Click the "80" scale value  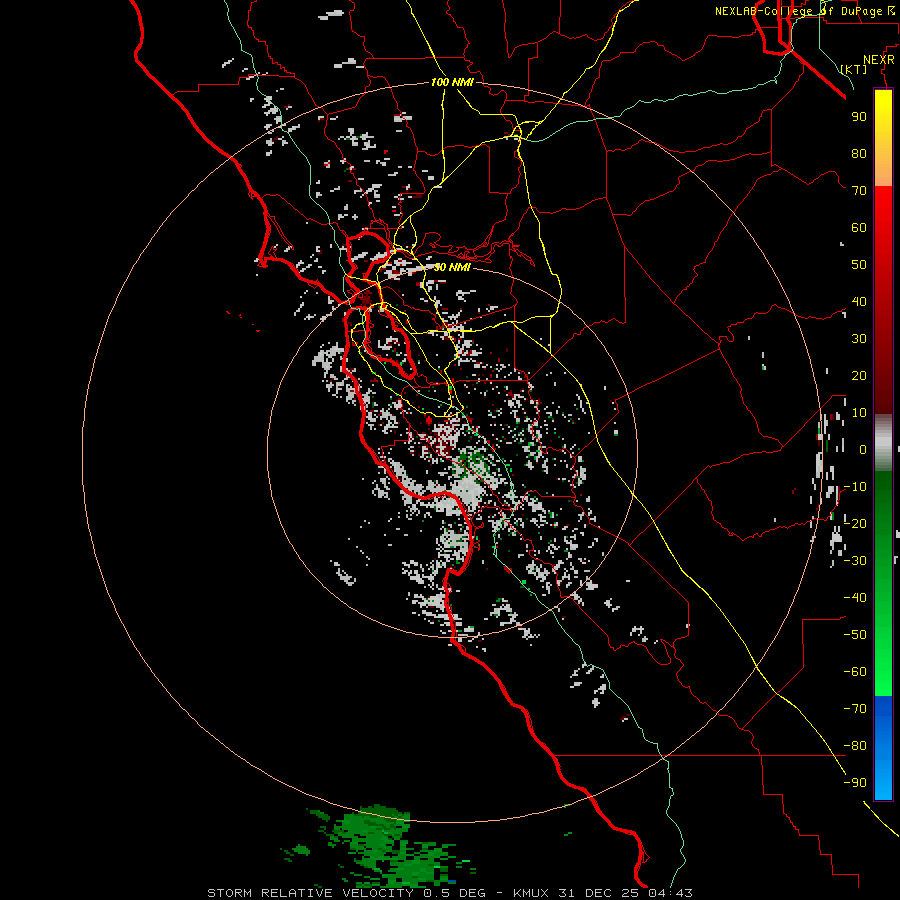pyautogui.click(x=859, y=153)
